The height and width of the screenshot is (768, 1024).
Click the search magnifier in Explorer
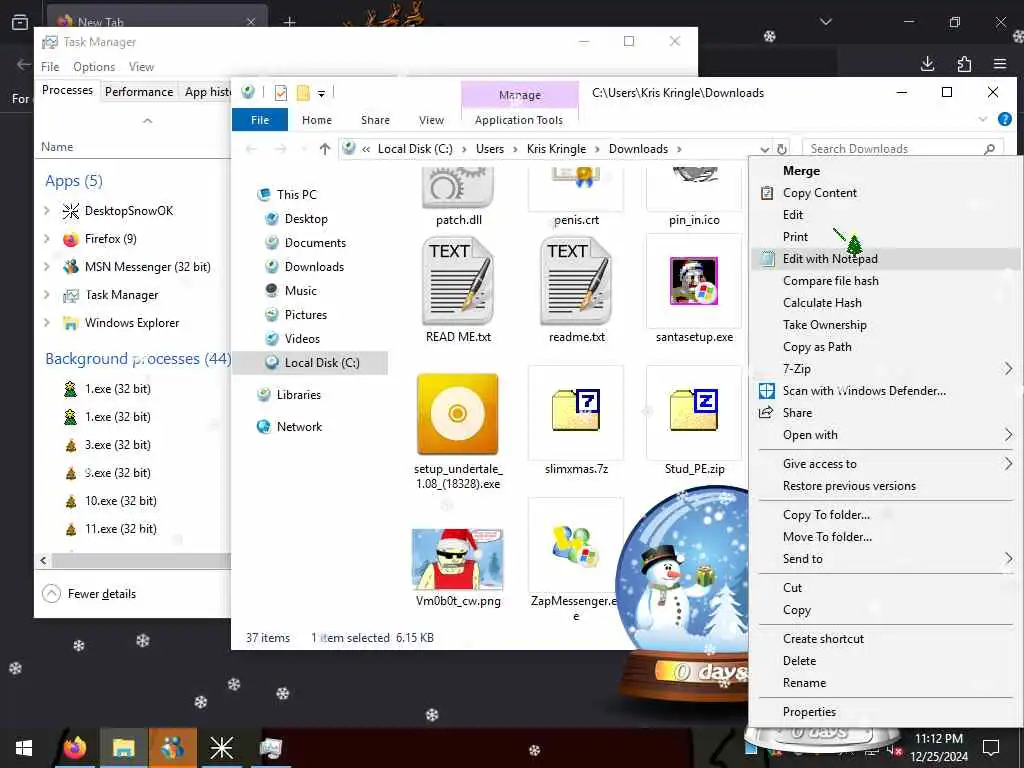point(989,149)
